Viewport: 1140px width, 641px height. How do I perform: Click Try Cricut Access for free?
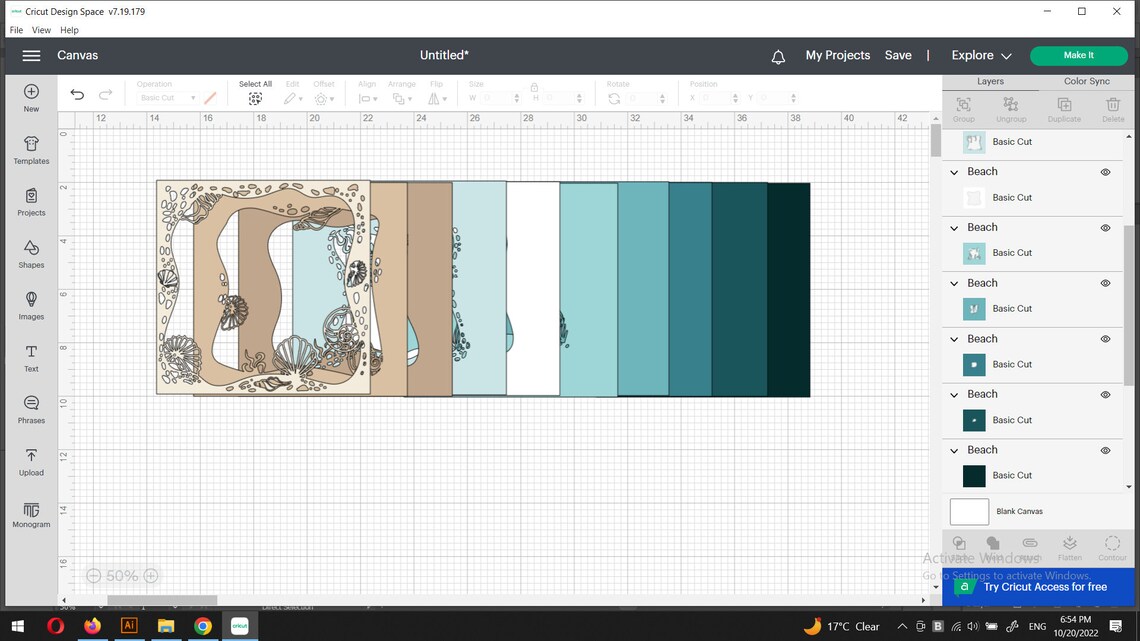[x=1038, y=586]
